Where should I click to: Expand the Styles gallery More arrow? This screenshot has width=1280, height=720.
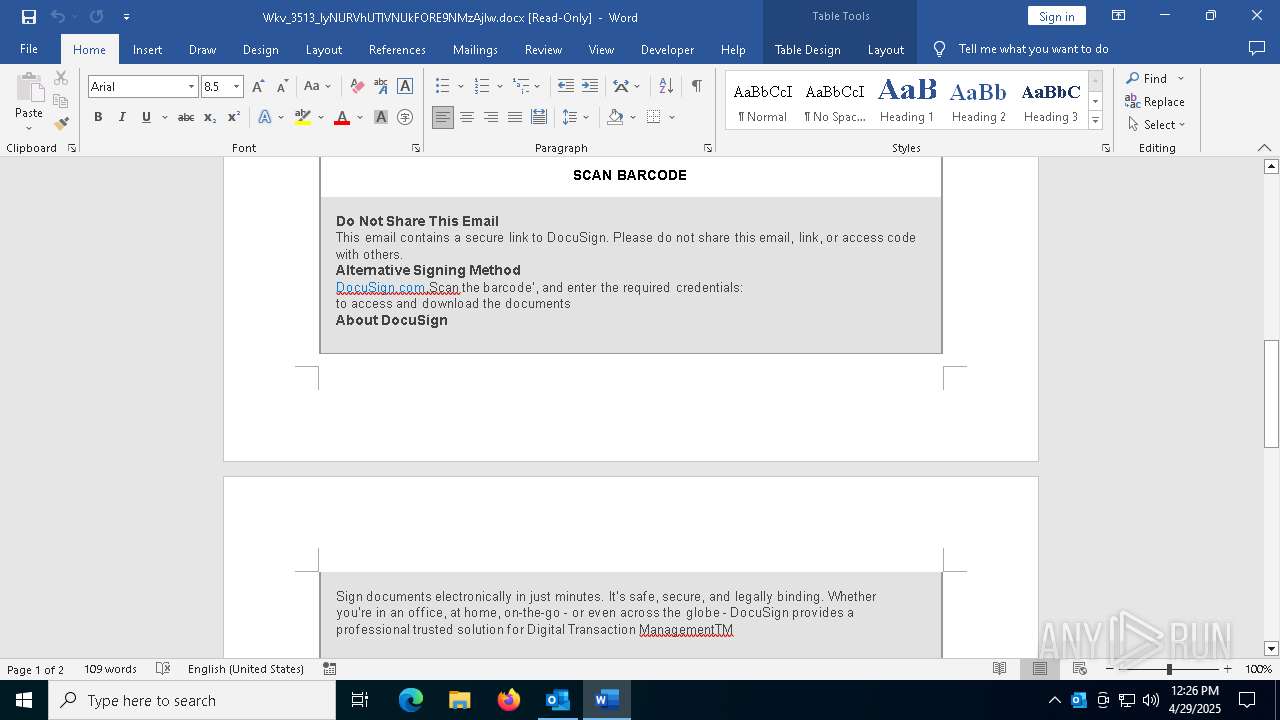1095,121
